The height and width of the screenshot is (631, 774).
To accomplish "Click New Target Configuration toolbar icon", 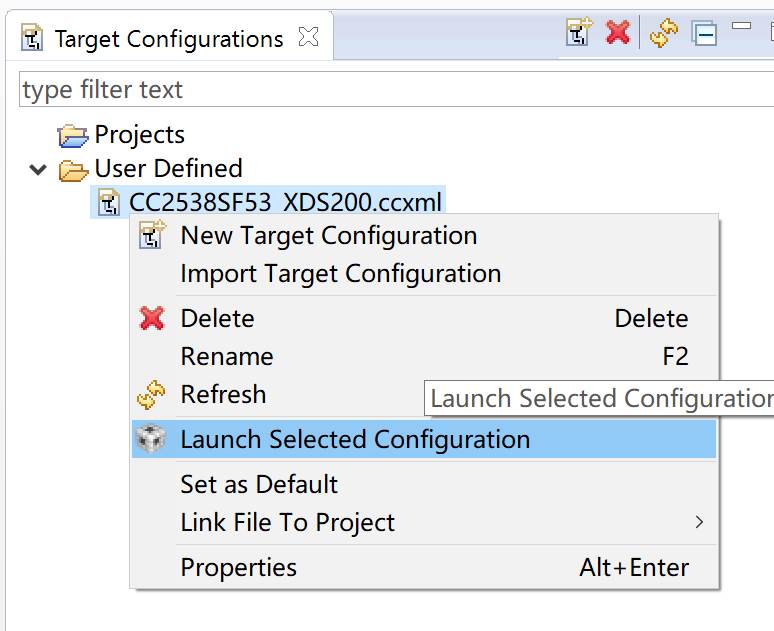I will 579,33.
